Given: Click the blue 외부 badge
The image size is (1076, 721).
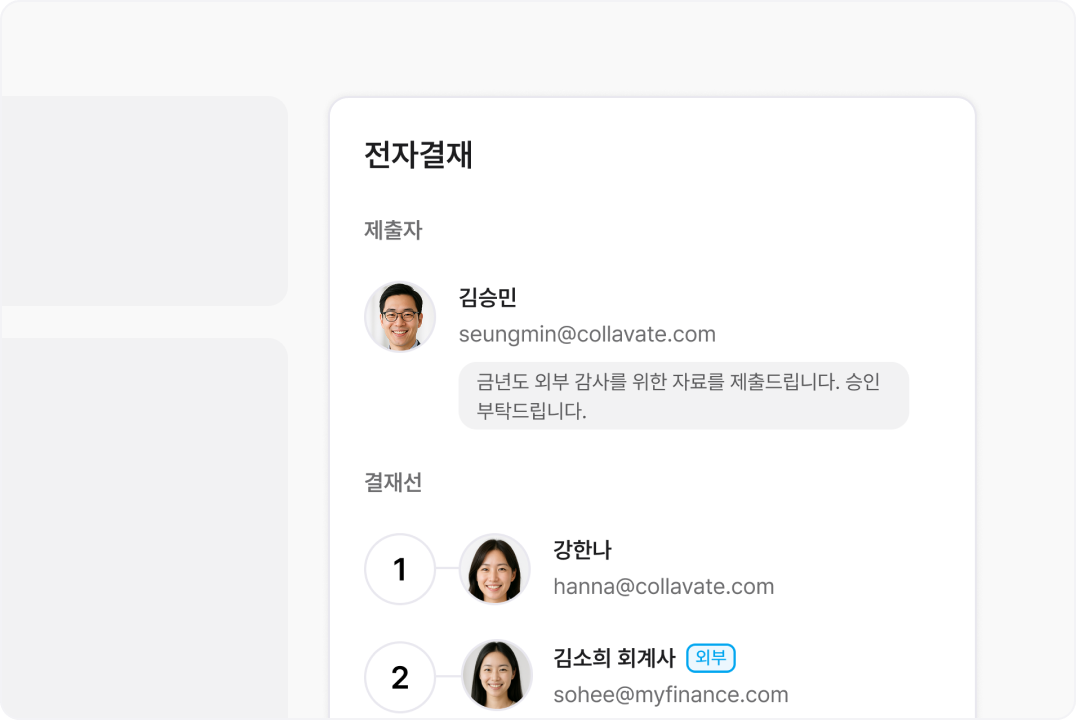Looking at the screenshot, I should (x=711, y=658).
